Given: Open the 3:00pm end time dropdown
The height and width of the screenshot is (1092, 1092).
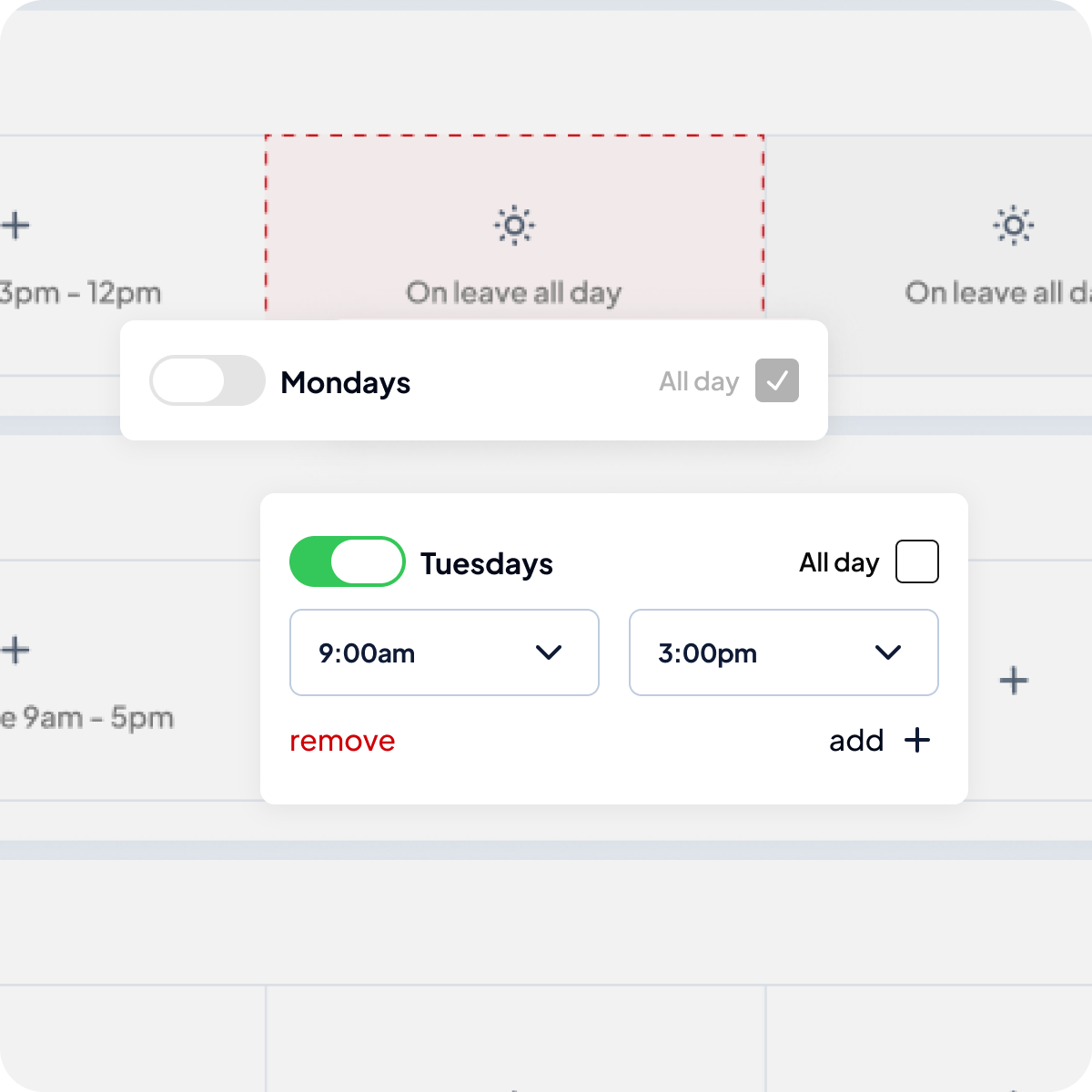Looking at the screenshot, I should click(783, 652).
